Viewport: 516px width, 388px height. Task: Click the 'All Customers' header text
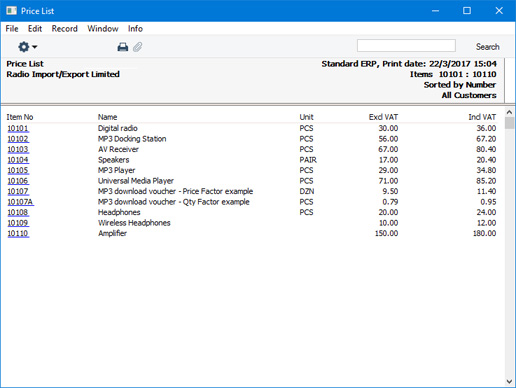469,95
